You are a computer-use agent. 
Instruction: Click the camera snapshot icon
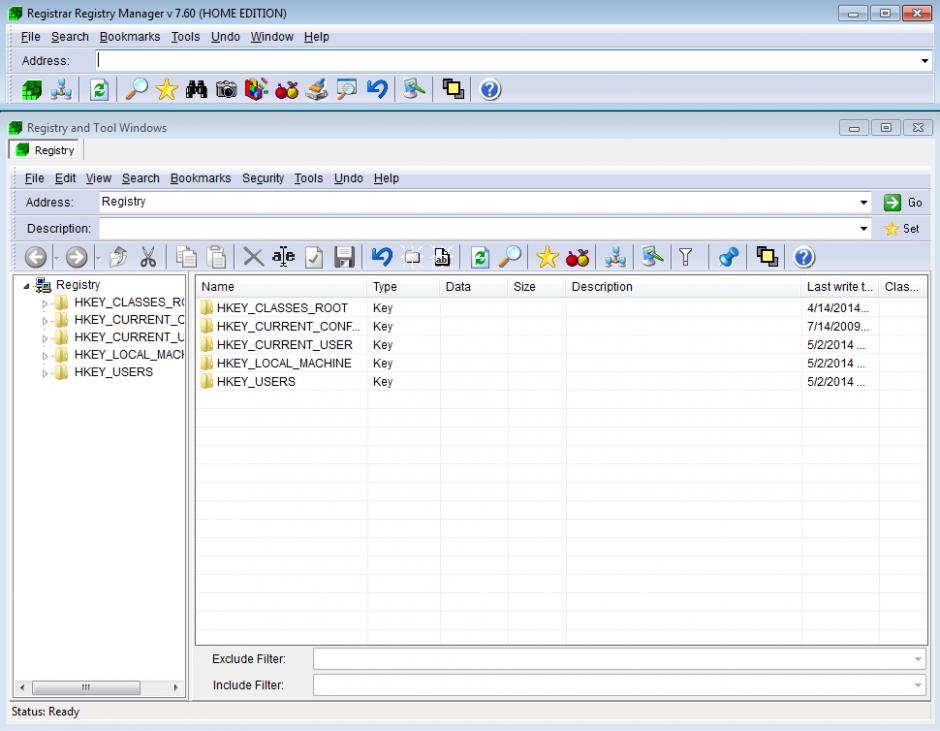(x=226, y=90)
